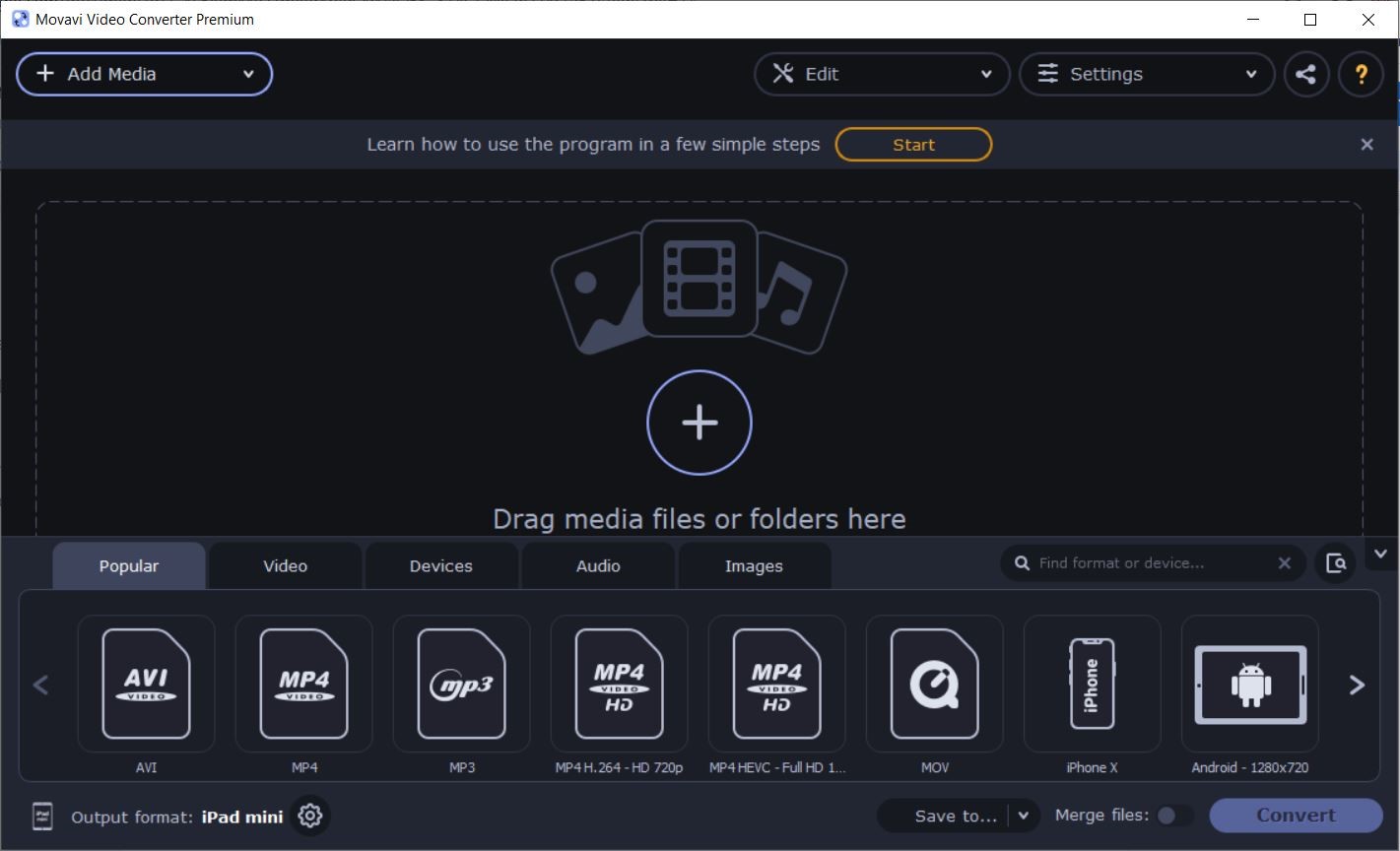Open the share options icon
The image size is (1400, 851).
(1306, 74)
